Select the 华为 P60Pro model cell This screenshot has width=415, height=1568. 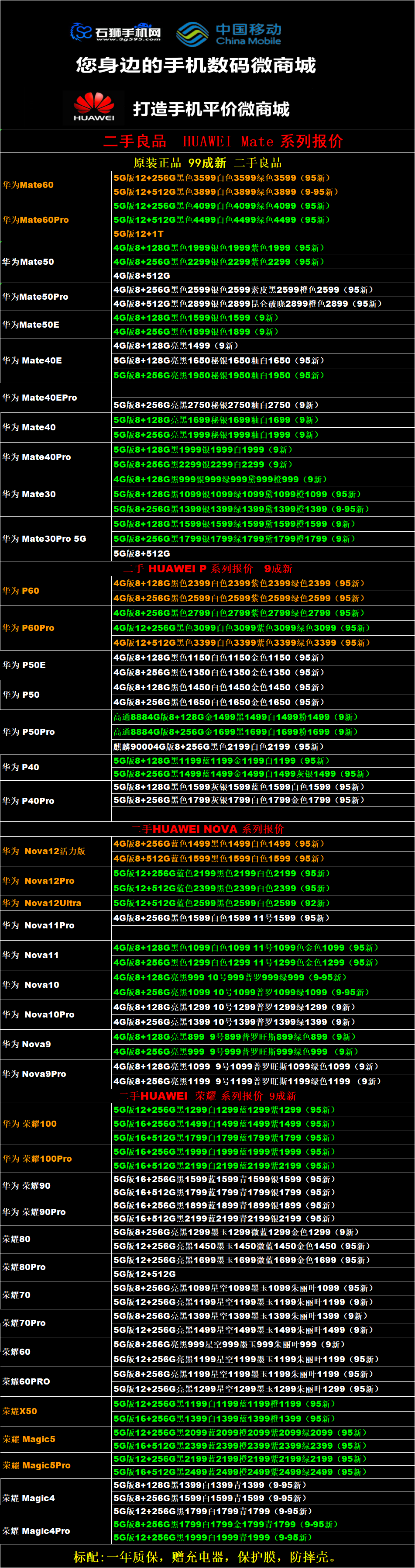click(x=56, y=628)
